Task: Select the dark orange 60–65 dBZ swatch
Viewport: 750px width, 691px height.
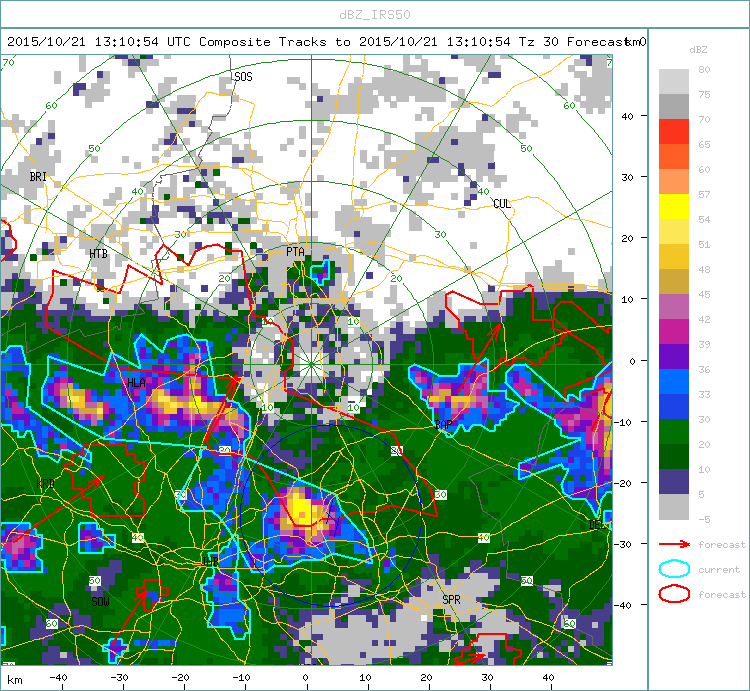Action: coord(673,156)
